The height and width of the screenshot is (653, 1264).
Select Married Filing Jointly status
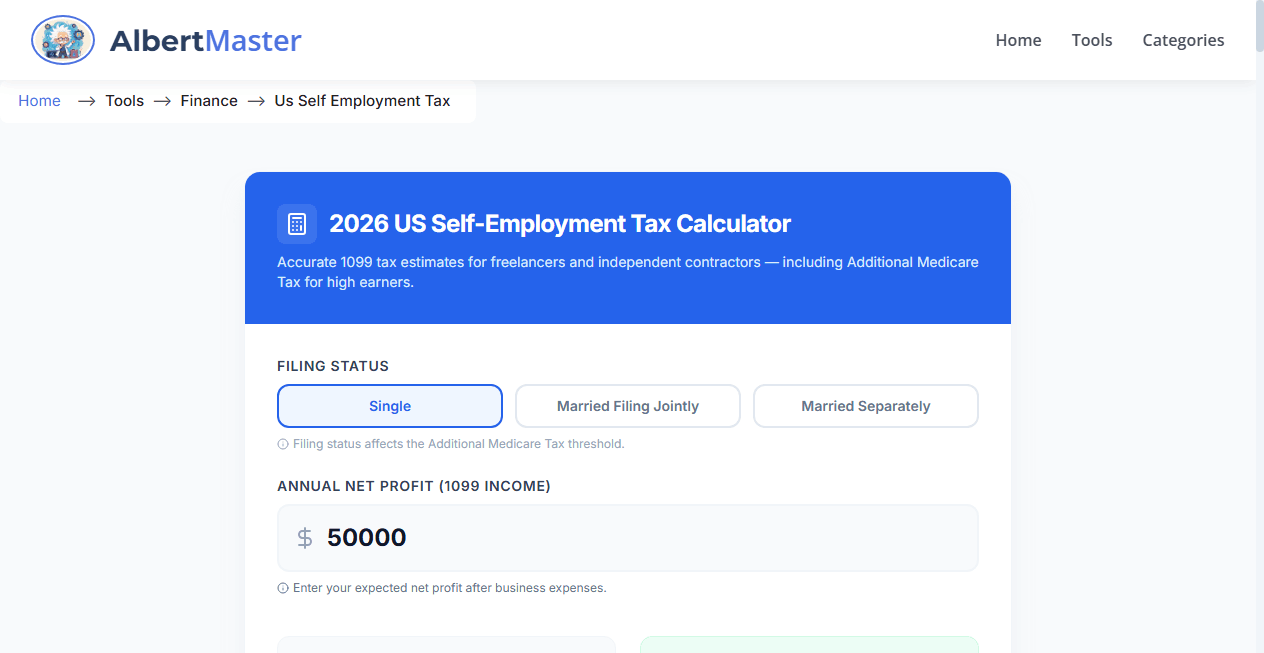pos(627,405)
